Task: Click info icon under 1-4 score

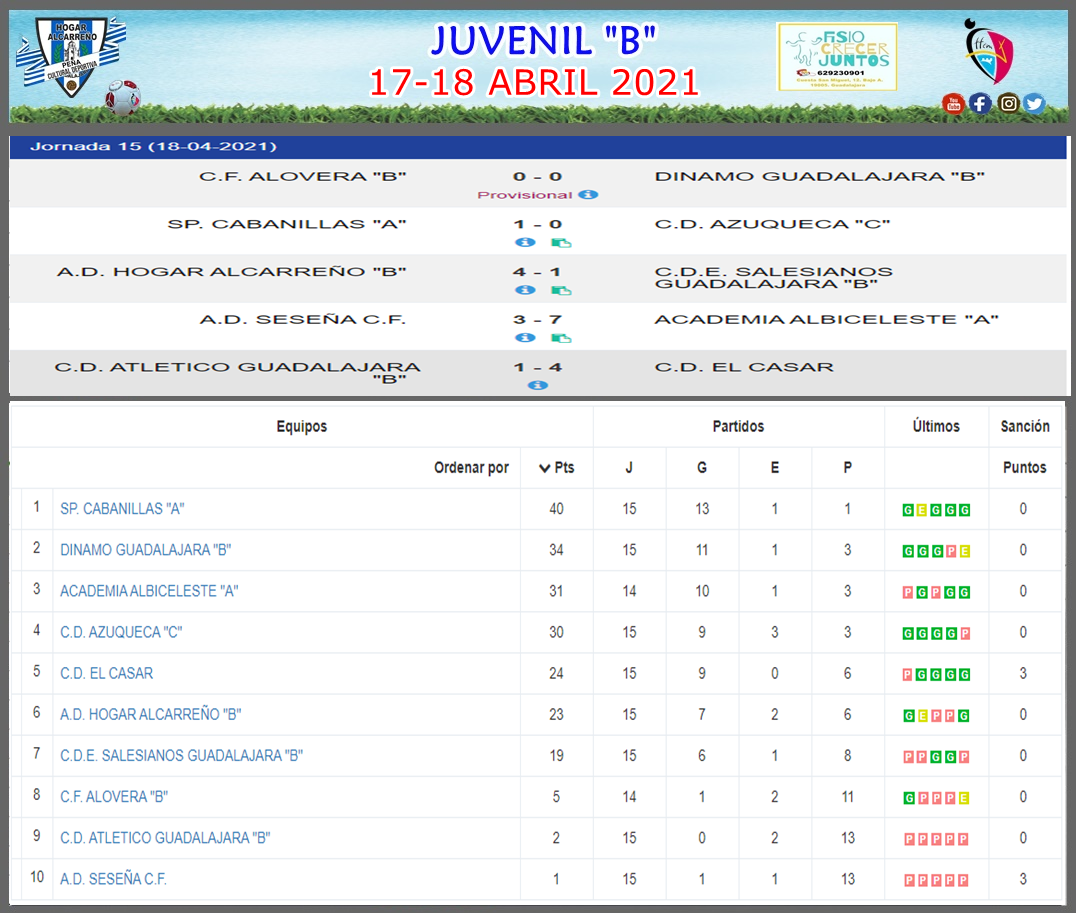Action: tap(538, 385)
